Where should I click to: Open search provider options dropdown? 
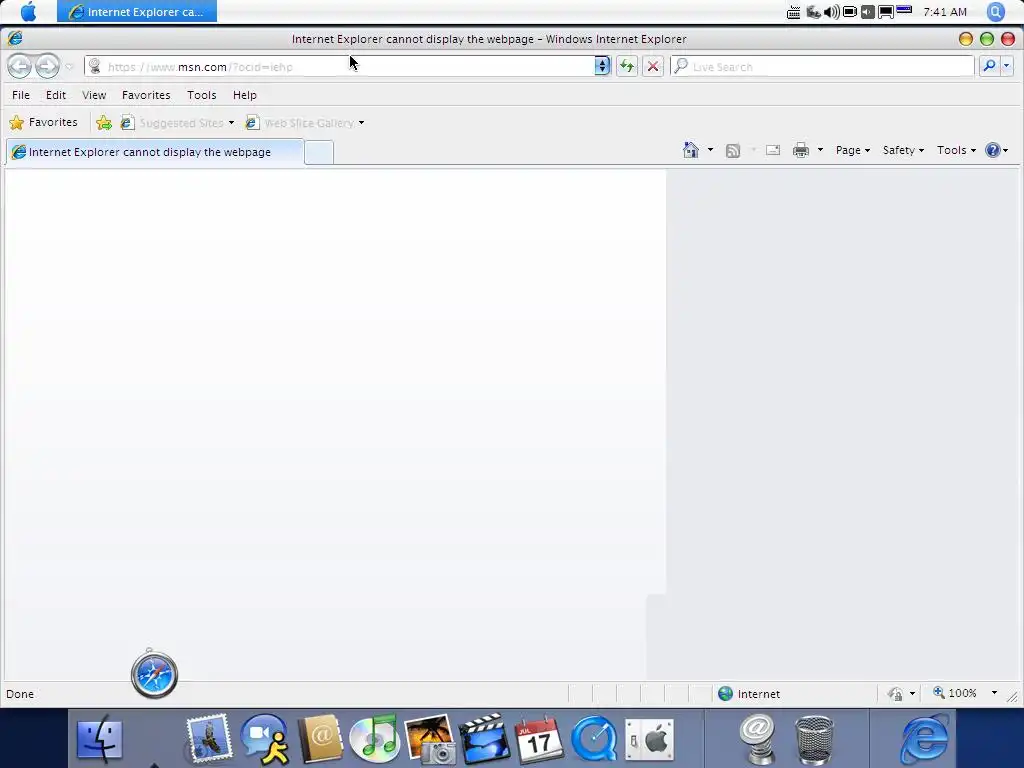(1006, 66)
